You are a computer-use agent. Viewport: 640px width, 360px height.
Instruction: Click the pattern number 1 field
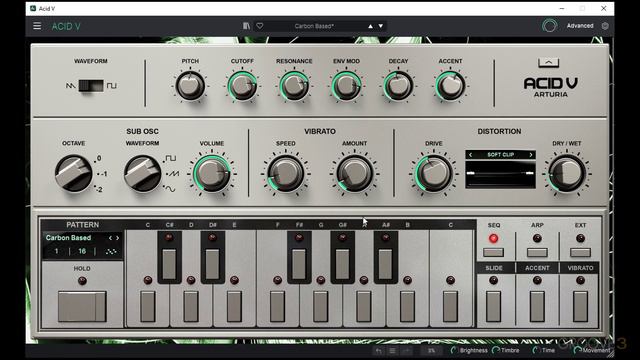coord(56,251)
